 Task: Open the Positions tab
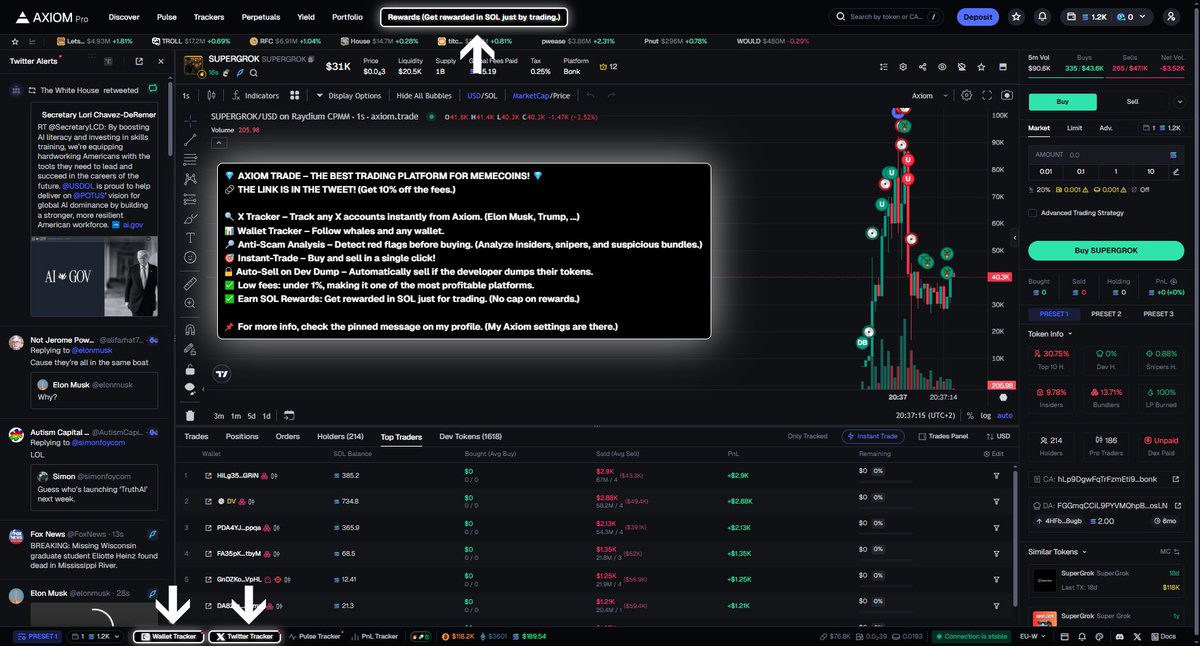click(x=242, y=436)
